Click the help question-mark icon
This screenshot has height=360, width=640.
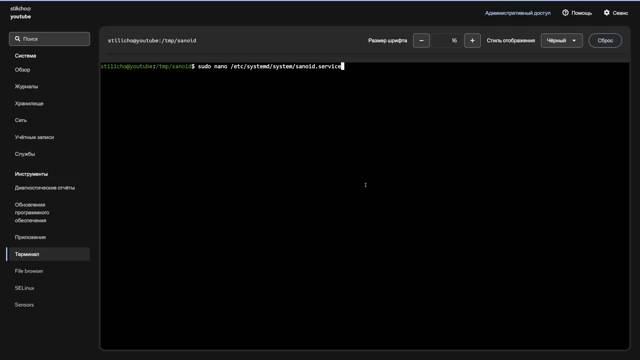(x=565, y=13)
